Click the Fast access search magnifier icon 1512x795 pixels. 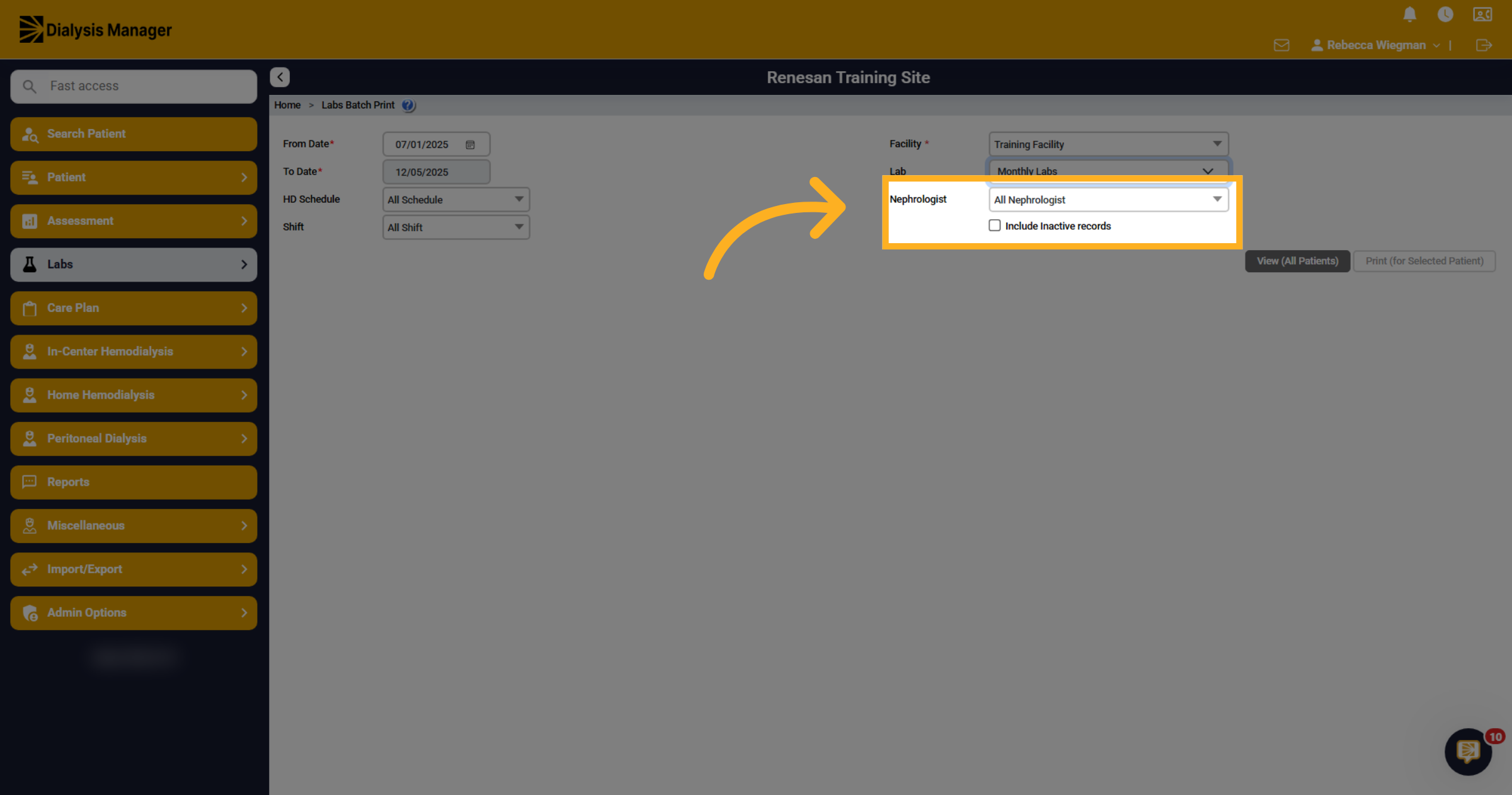point(30,86)
